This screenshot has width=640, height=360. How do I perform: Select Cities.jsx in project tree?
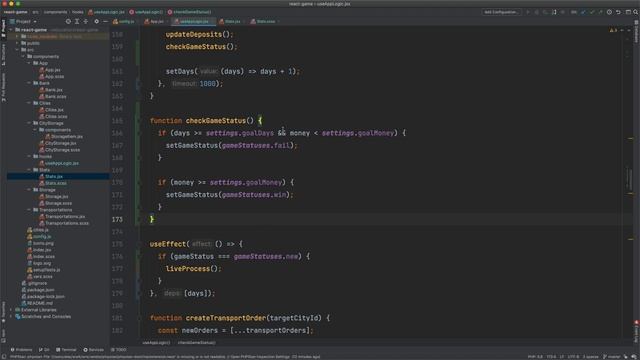tap(51, 110)
